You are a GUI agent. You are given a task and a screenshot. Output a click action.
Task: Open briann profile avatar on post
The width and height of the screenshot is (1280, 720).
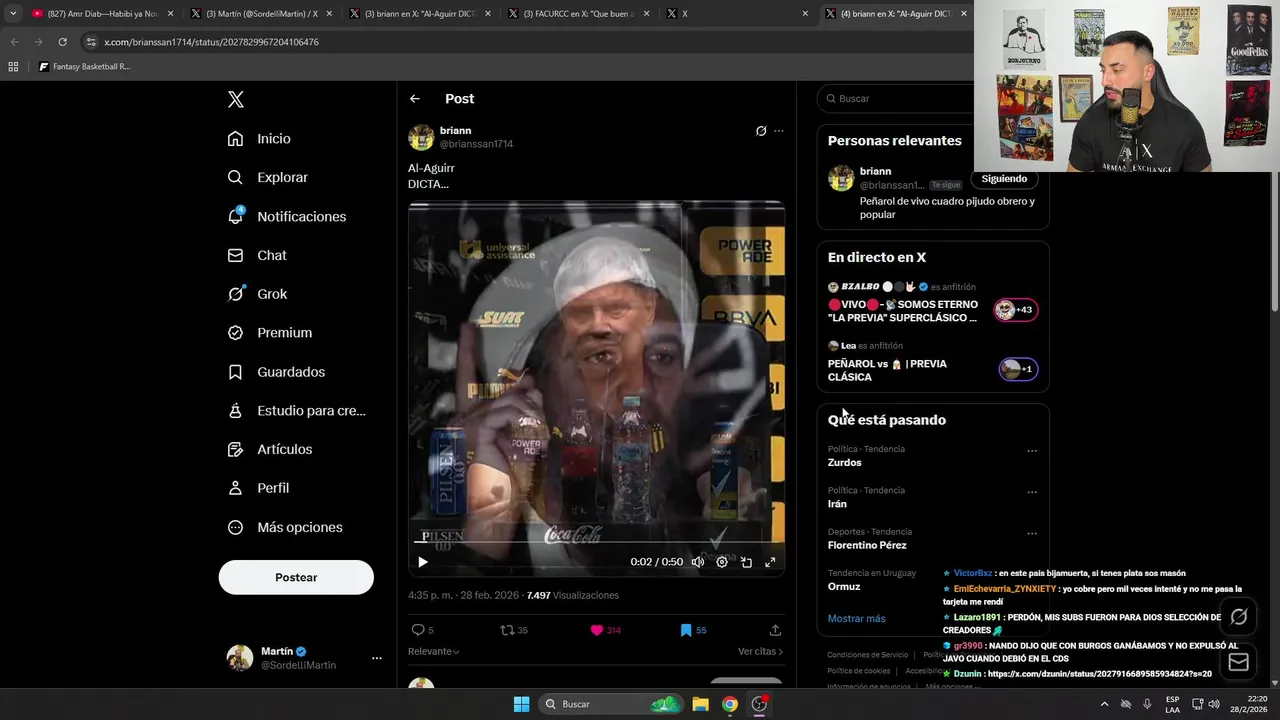[421, 137]
